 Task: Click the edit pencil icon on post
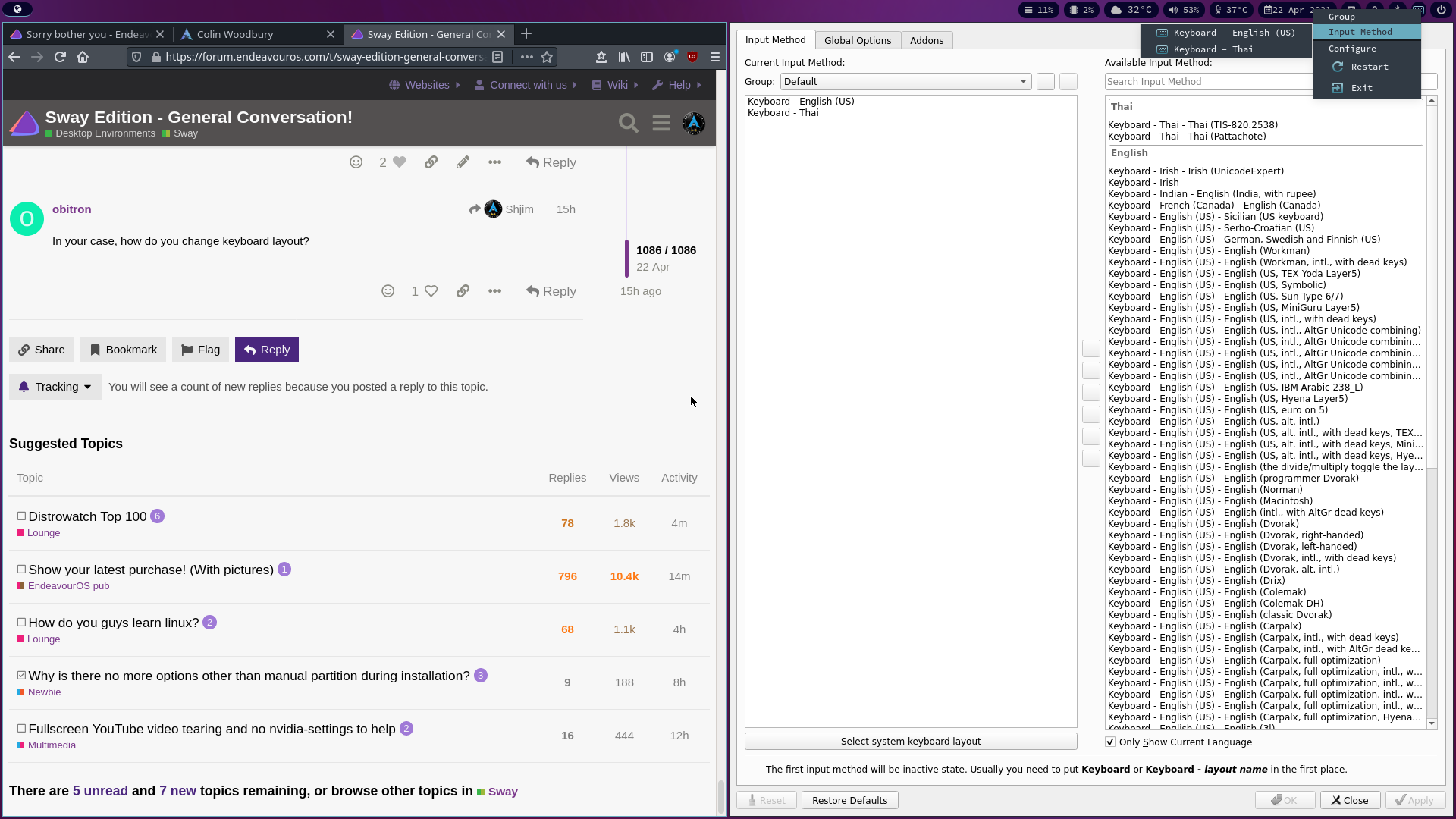coord(463,162)
